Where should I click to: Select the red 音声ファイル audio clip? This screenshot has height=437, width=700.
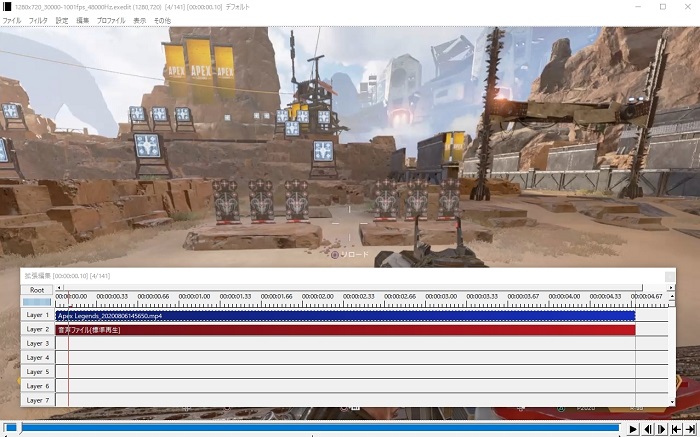click(x=345, y=330)
